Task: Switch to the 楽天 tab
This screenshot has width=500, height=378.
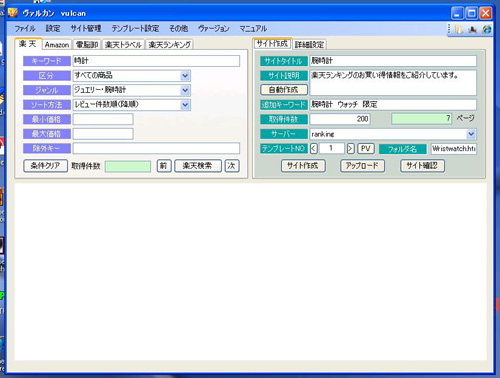Action: pyautogui.click(x=28, y=44)
